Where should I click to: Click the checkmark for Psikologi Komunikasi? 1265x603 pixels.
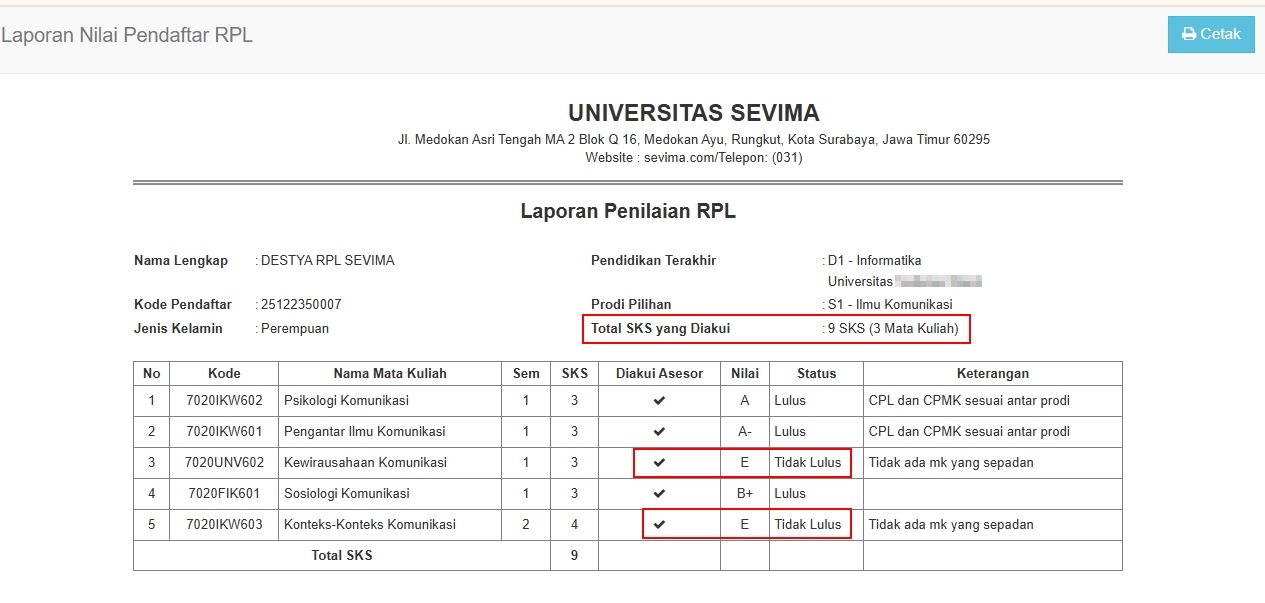click(x=659, y=401)
